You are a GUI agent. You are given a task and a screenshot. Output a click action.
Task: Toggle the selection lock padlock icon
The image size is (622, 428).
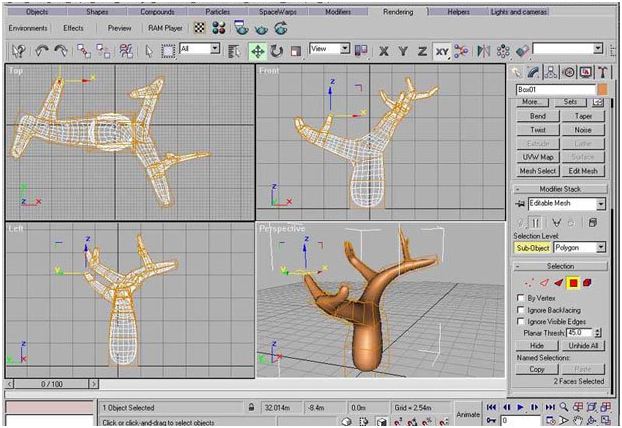(251, 407)
